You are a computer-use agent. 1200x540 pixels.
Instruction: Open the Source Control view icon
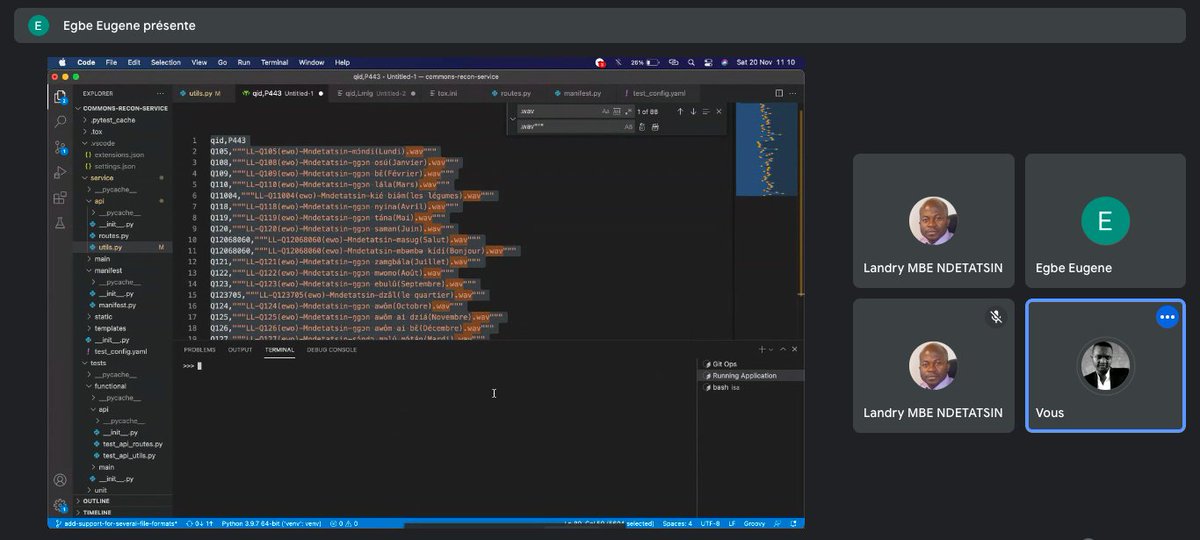tap(60, 147)
